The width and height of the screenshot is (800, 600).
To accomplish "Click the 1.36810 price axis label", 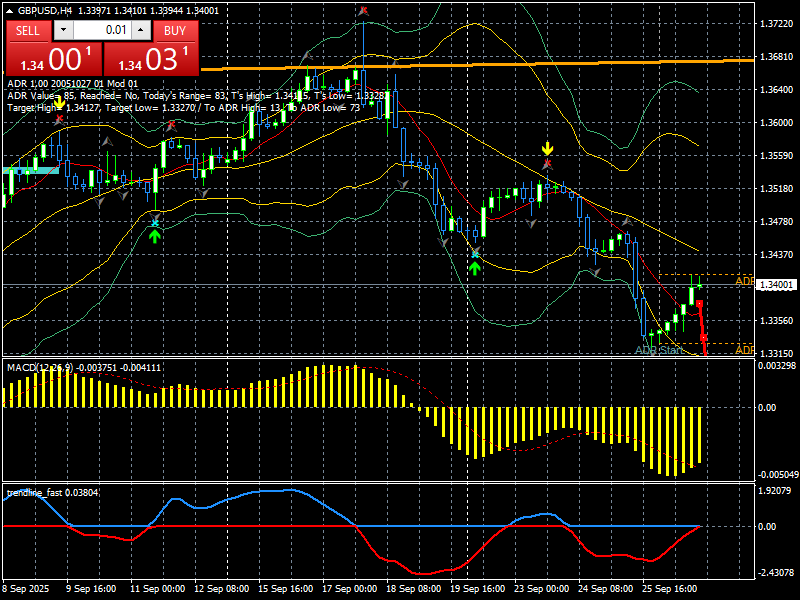I will tap(777, 57).
